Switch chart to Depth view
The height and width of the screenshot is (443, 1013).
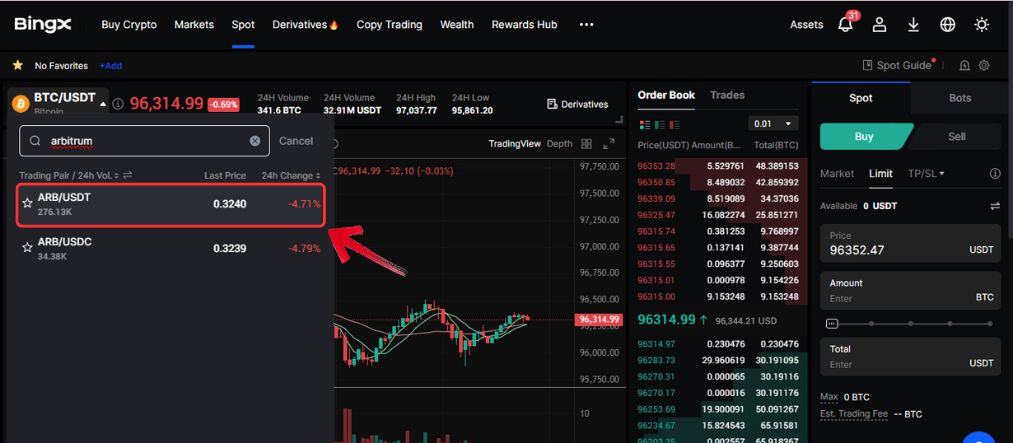(x=559, y=144)
